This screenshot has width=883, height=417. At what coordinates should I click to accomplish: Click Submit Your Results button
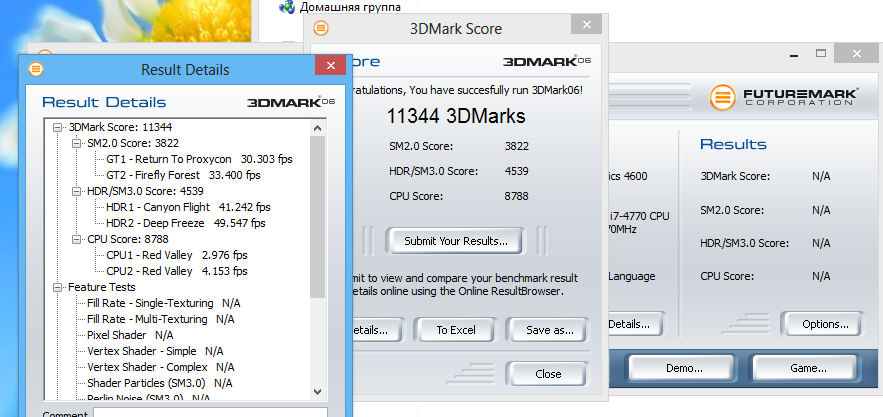[456, 241]
